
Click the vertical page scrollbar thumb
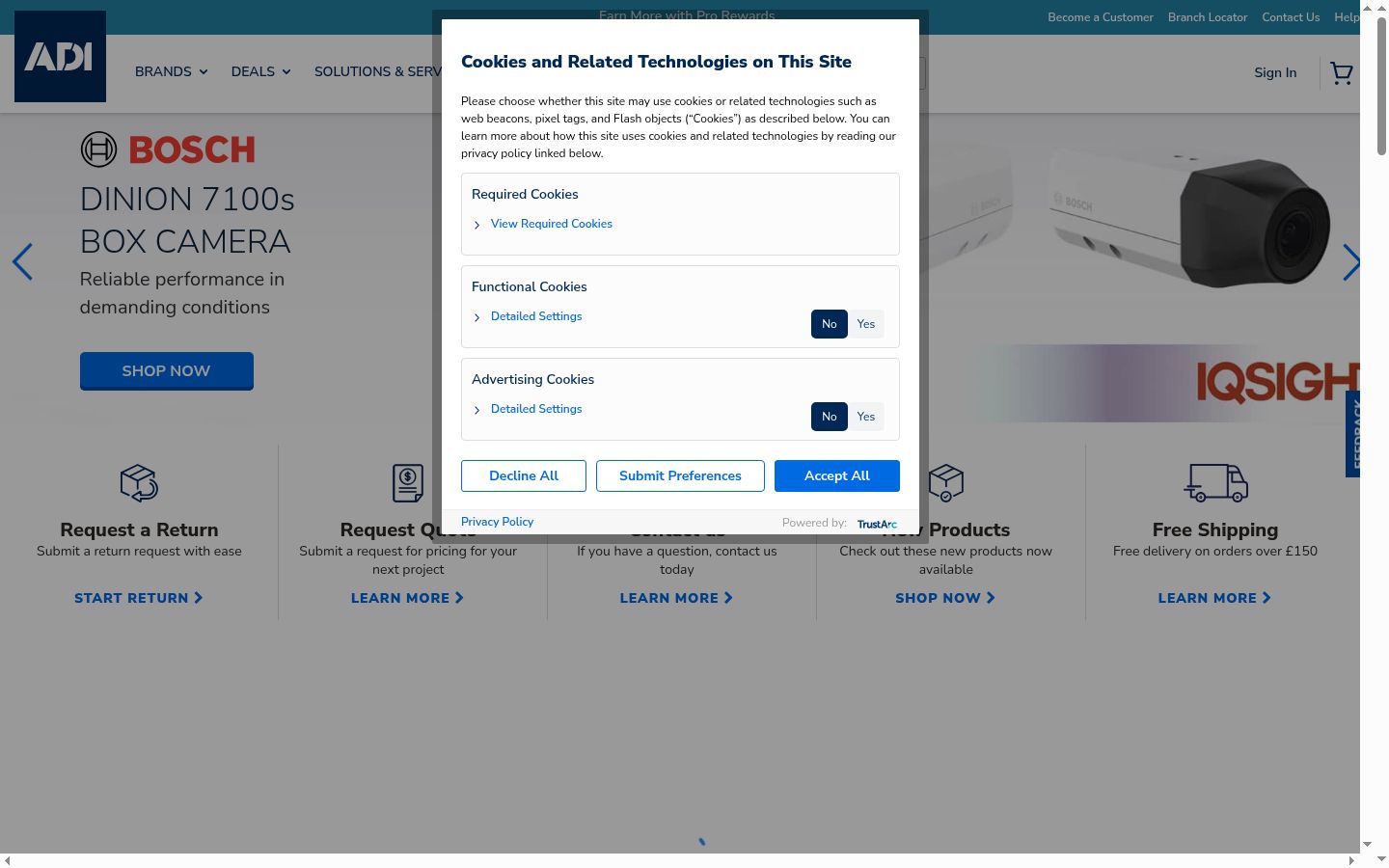click(1381, 85)
